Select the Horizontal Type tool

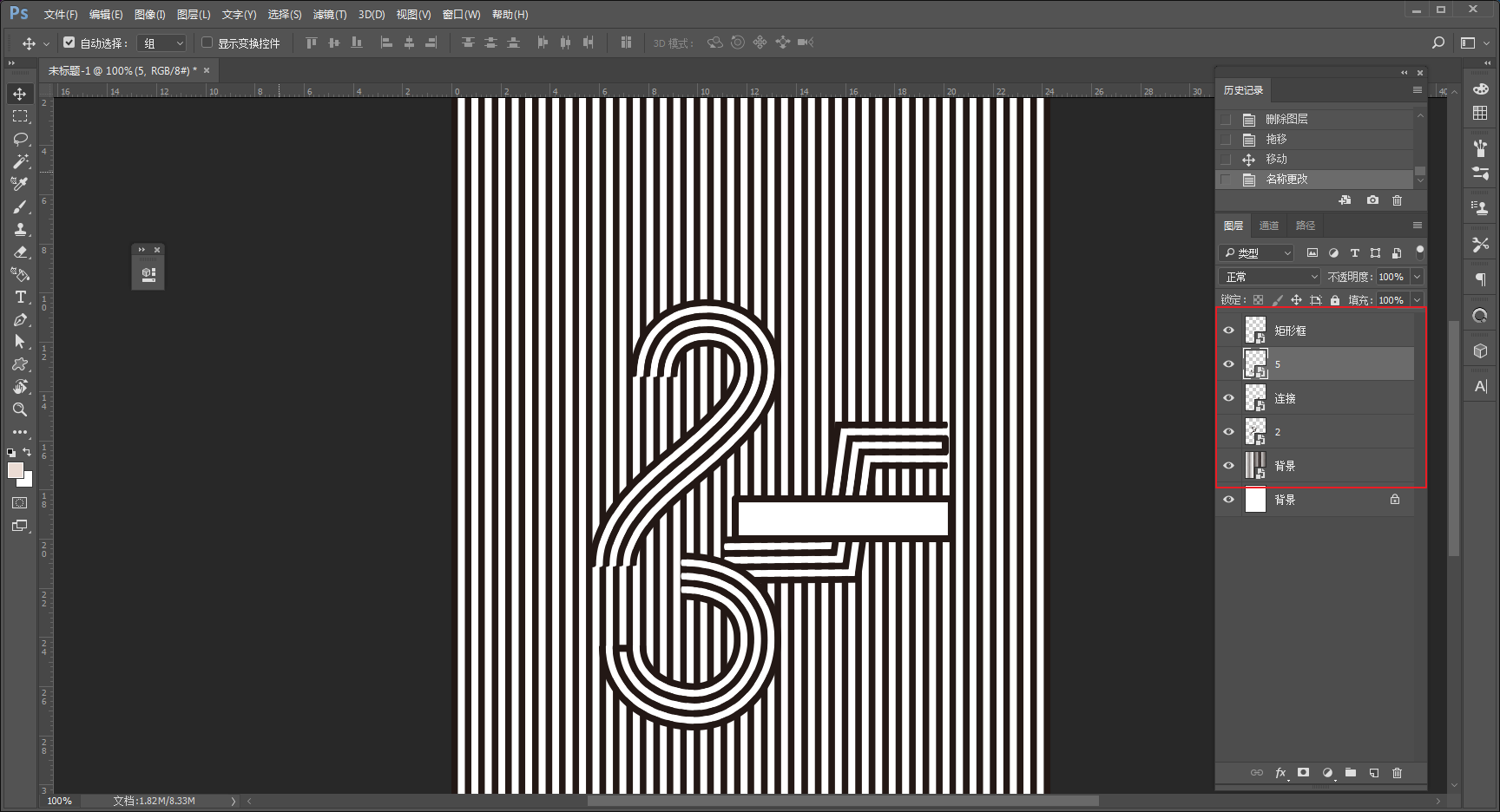(x=20, y=297)
